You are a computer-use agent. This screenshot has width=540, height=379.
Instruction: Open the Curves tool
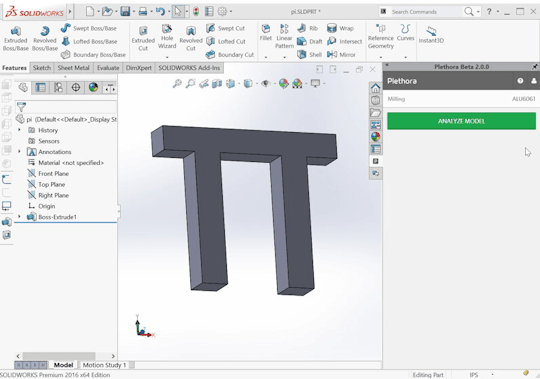[405, 33]
